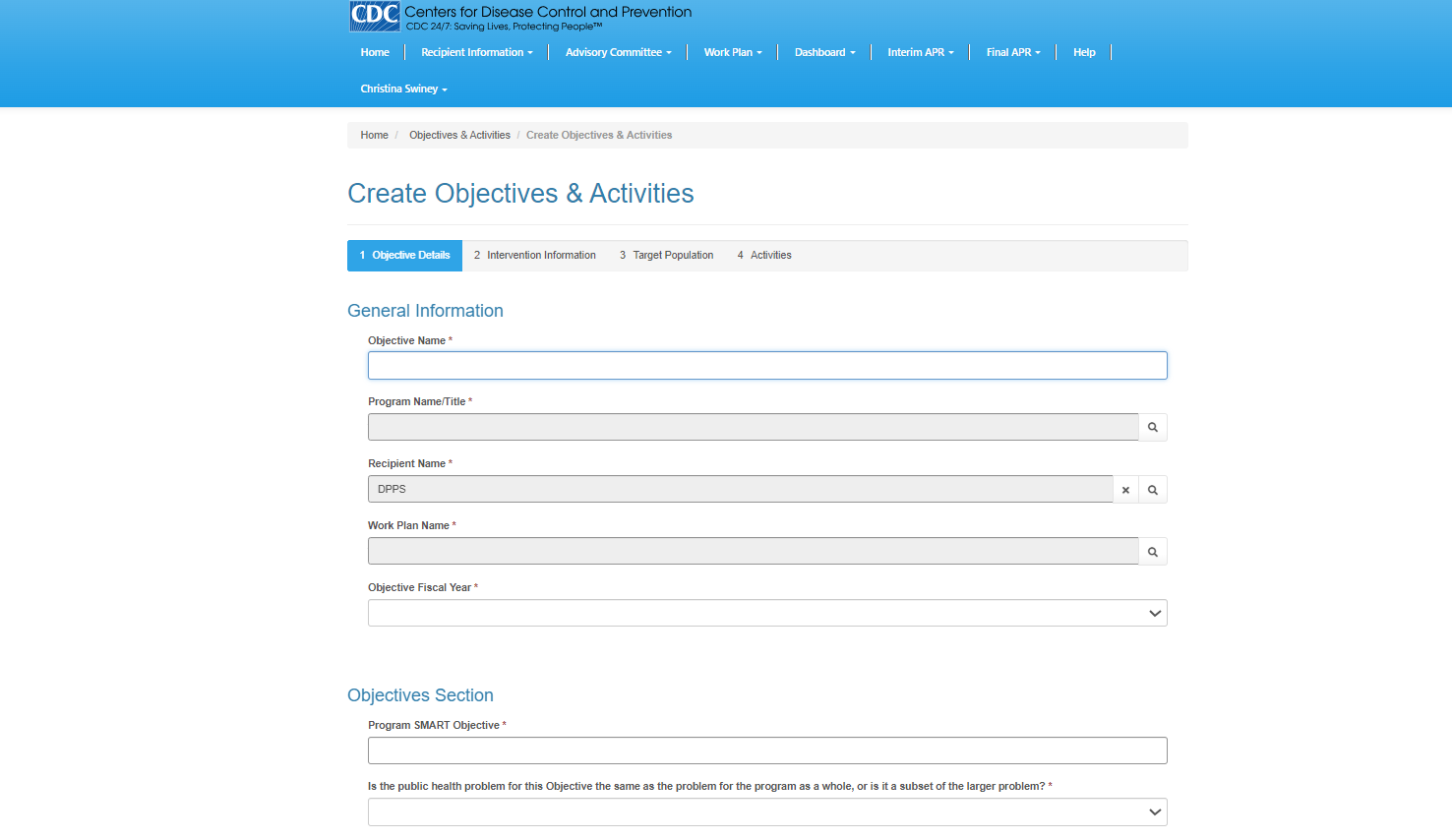The height and width of the screenshot is (840, 1452).
Task: Click search icon for Work Plan Name
Action: pyautogui.click(x=1152, y=552)
